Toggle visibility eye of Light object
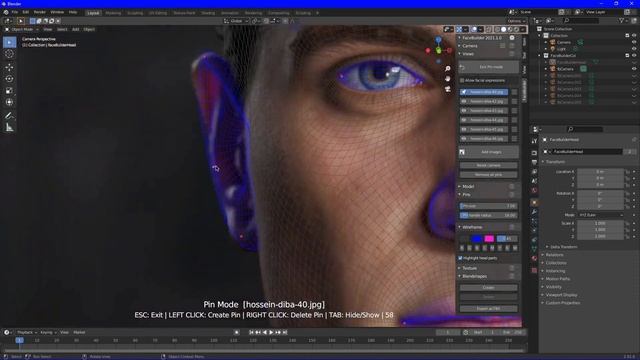640x360 pixels. (x=634, y=49)
